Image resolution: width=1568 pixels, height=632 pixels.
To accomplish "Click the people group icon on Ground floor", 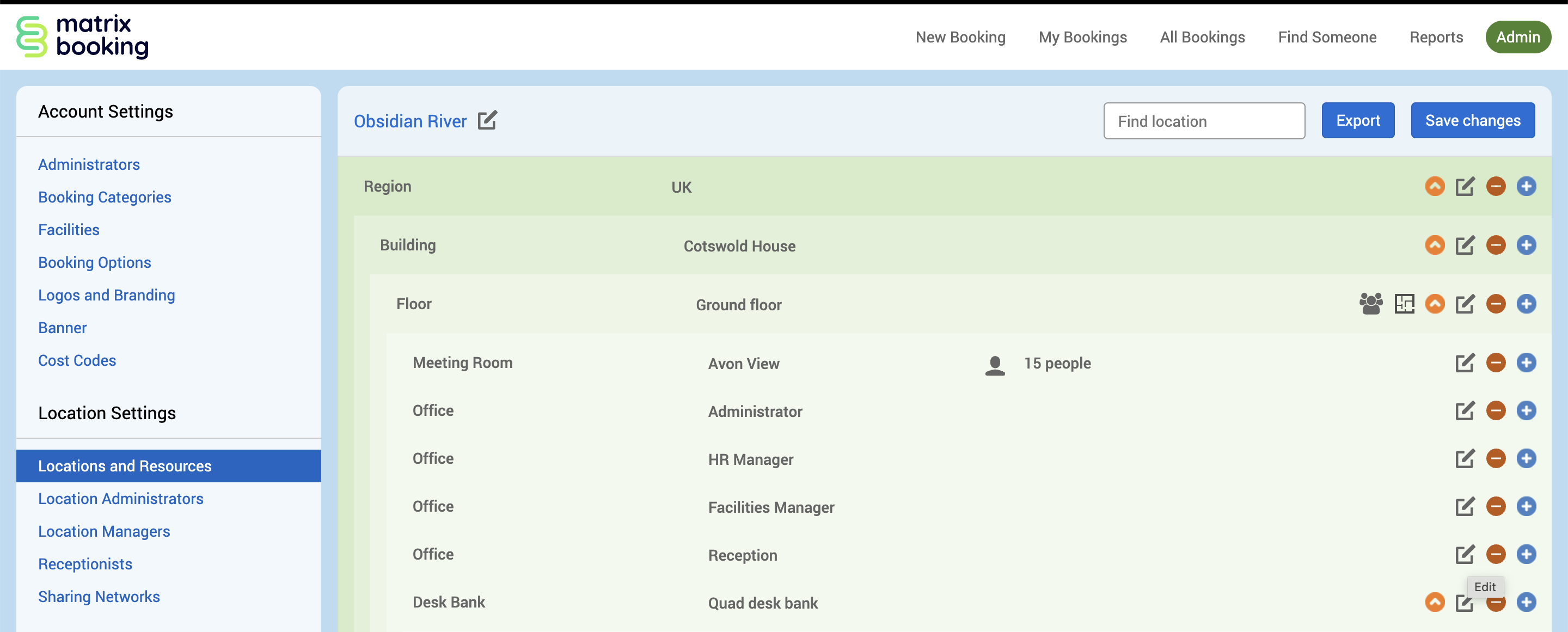I will coord(1370,303).
